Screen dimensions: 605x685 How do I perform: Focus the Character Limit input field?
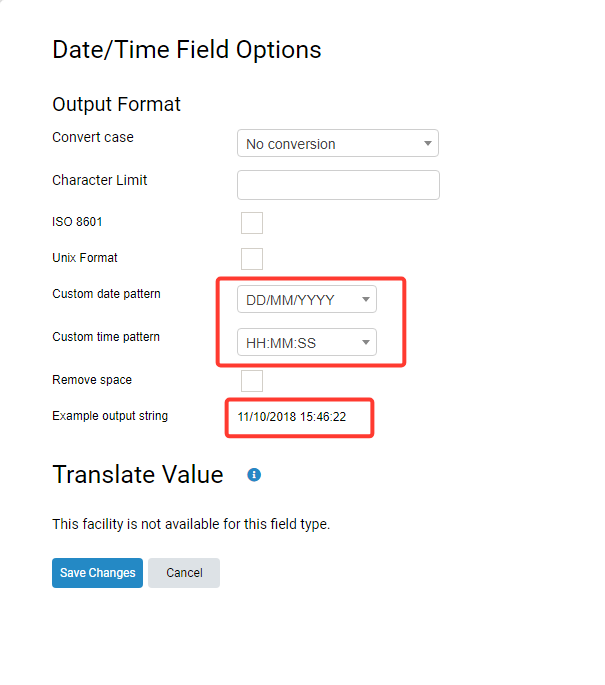tap(338, 185)
